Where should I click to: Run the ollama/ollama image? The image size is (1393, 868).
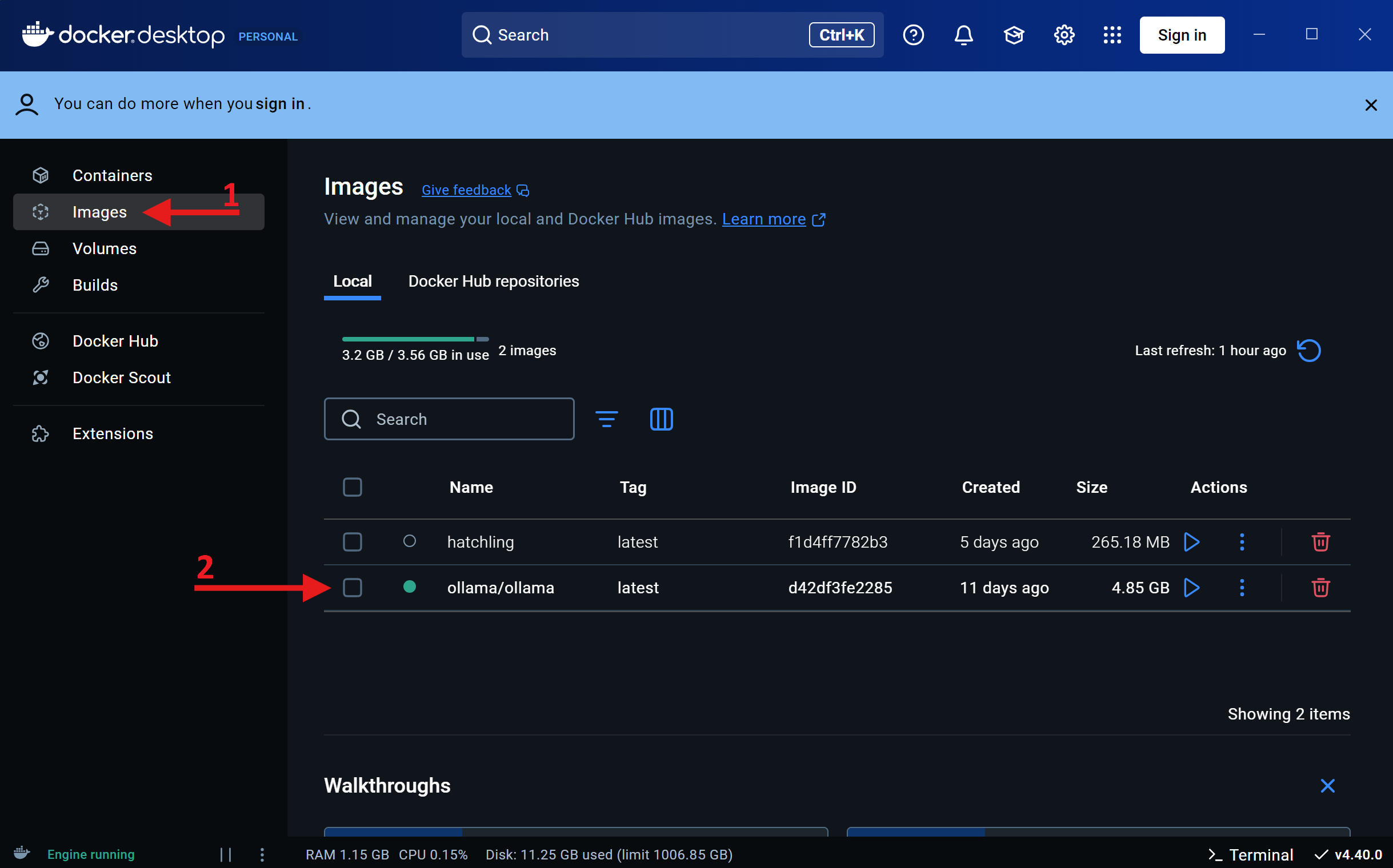coord(1191,588)
